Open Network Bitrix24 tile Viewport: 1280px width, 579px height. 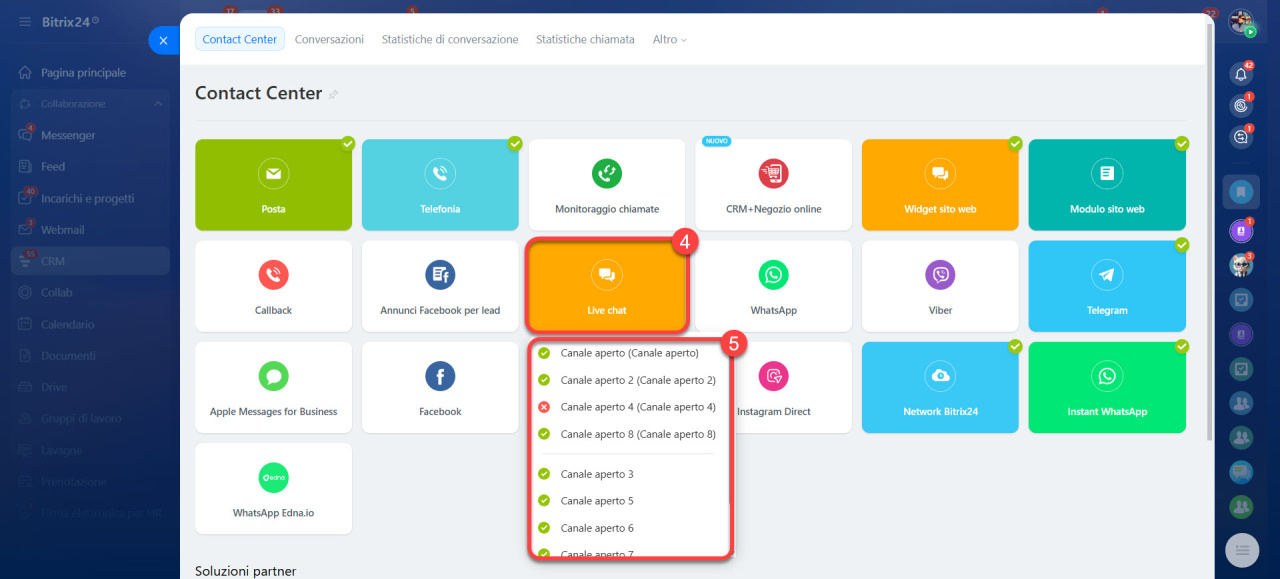click(940, 388)
